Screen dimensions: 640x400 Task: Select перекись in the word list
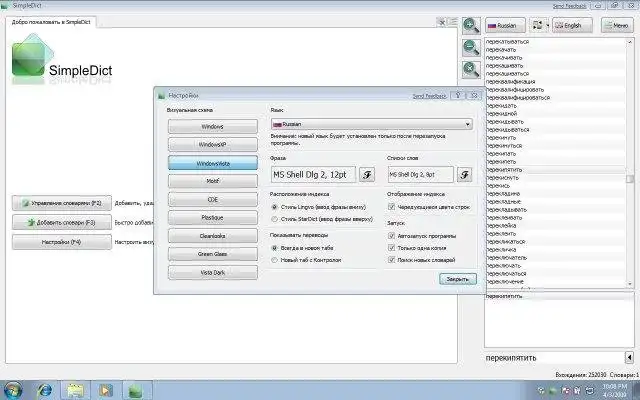556,186
